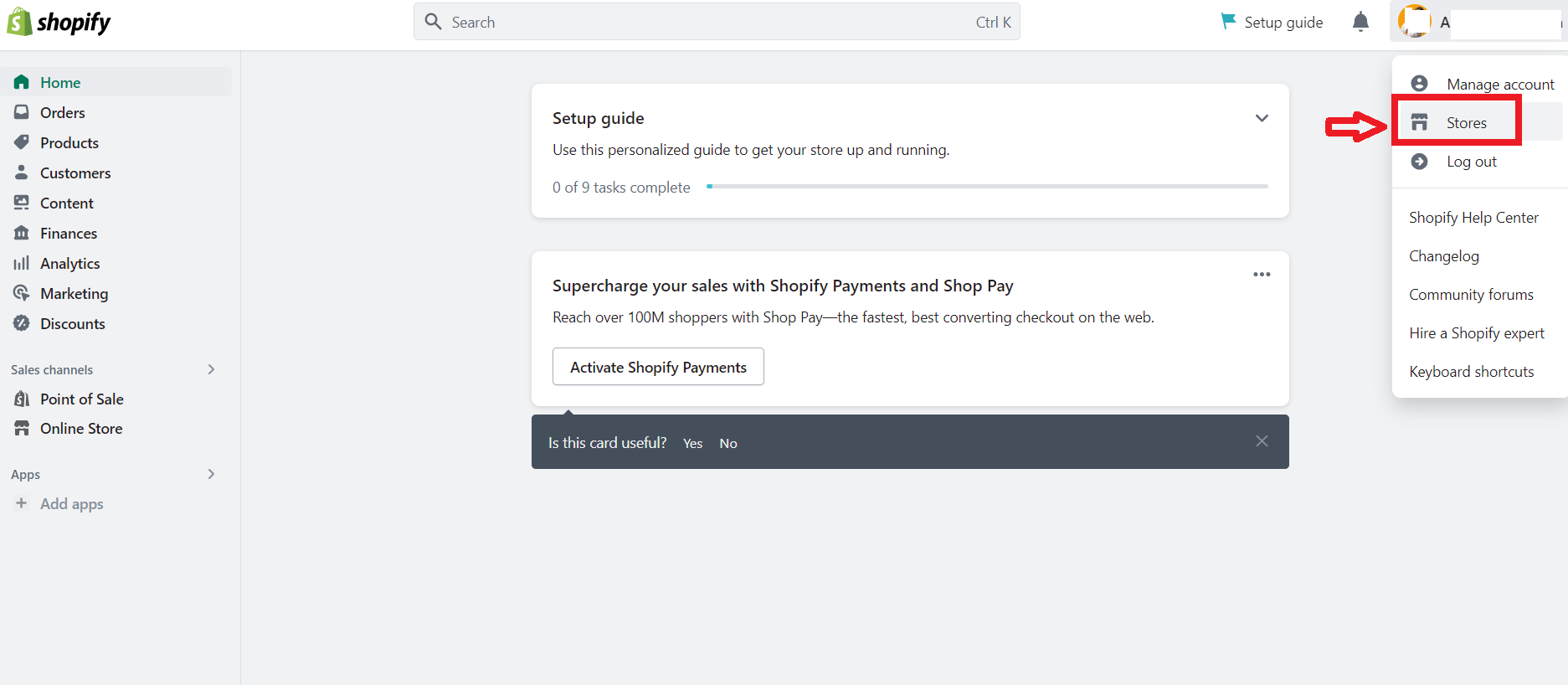Click the Manage account person icon

click(x=1420, y=84)
